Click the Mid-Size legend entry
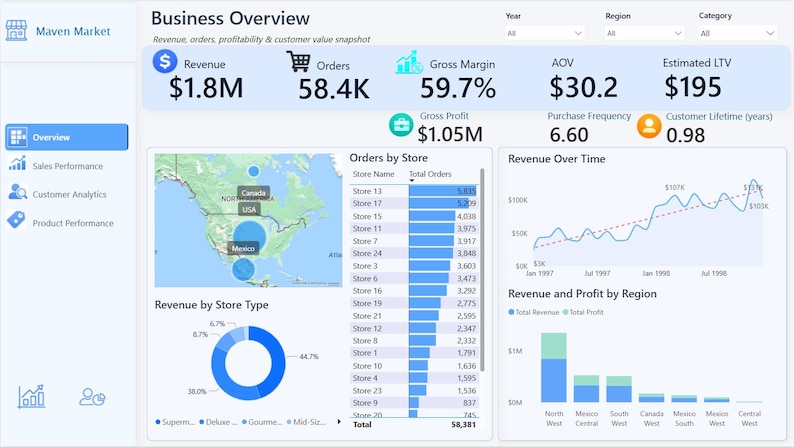The image size is (794, 447). tap(306, 422)
